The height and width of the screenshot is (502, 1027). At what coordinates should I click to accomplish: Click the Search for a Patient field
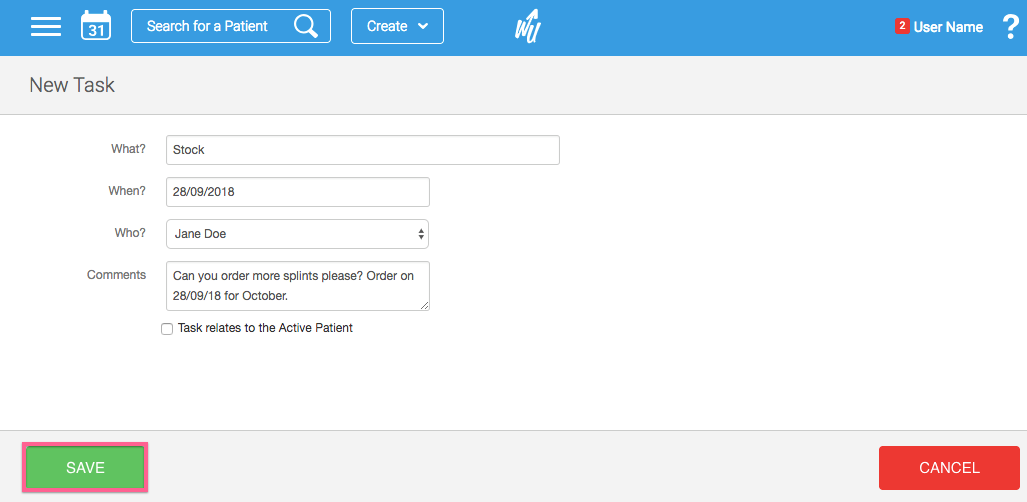tap(231, 26)
